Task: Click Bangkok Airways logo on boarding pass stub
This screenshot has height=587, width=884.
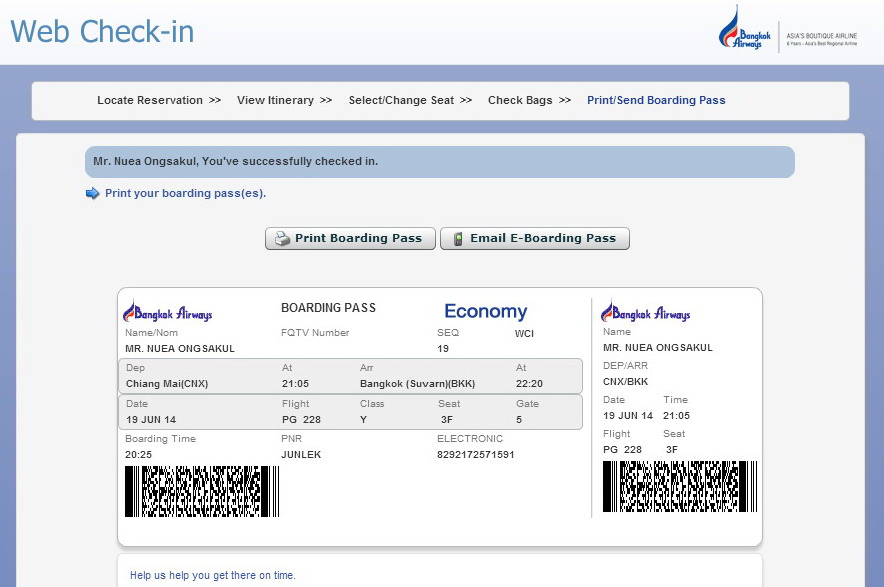Action: (x=646, y=311)
